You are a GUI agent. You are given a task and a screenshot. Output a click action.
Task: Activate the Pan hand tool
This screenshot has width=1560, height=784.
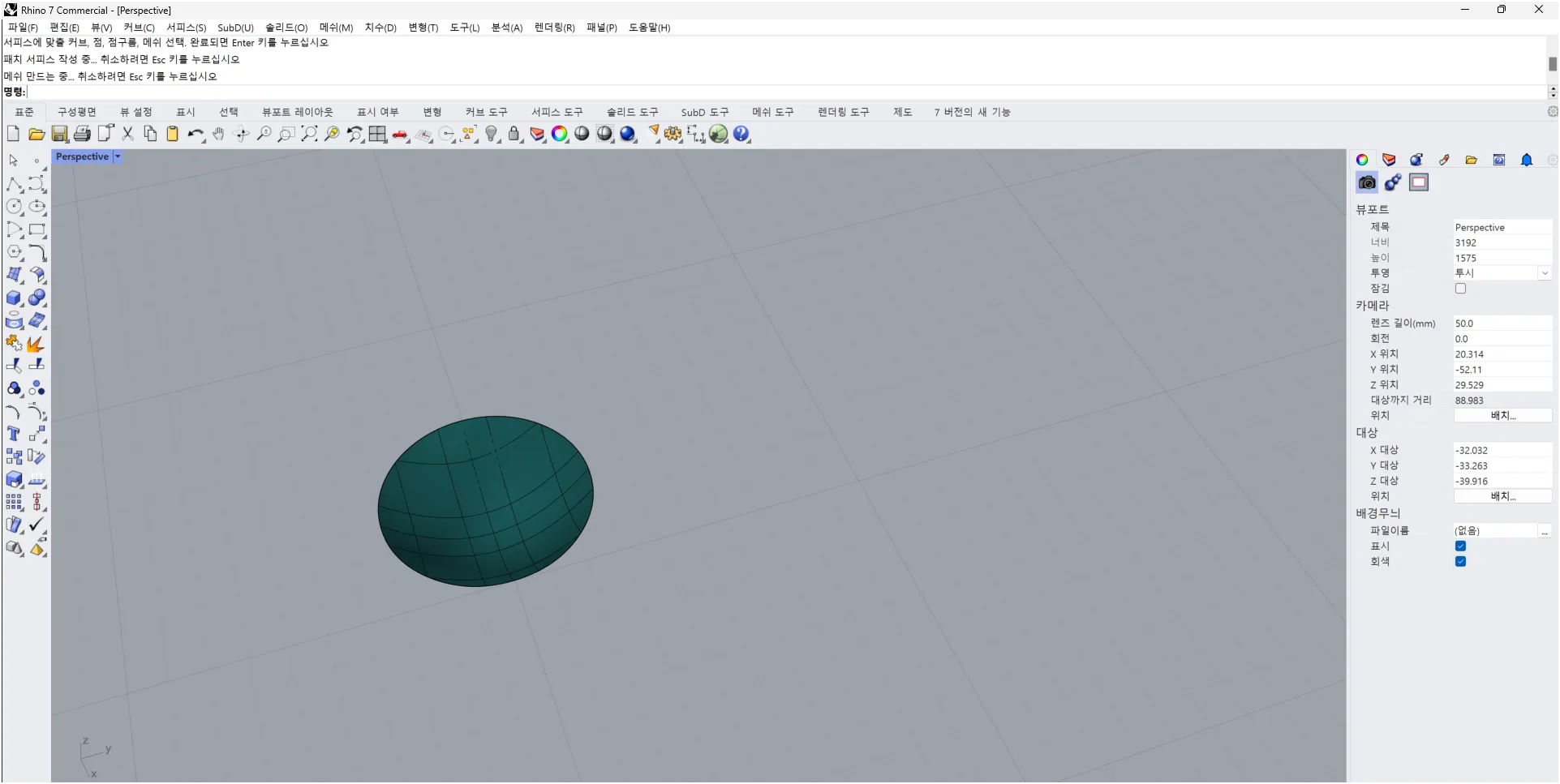coord(218,134)
